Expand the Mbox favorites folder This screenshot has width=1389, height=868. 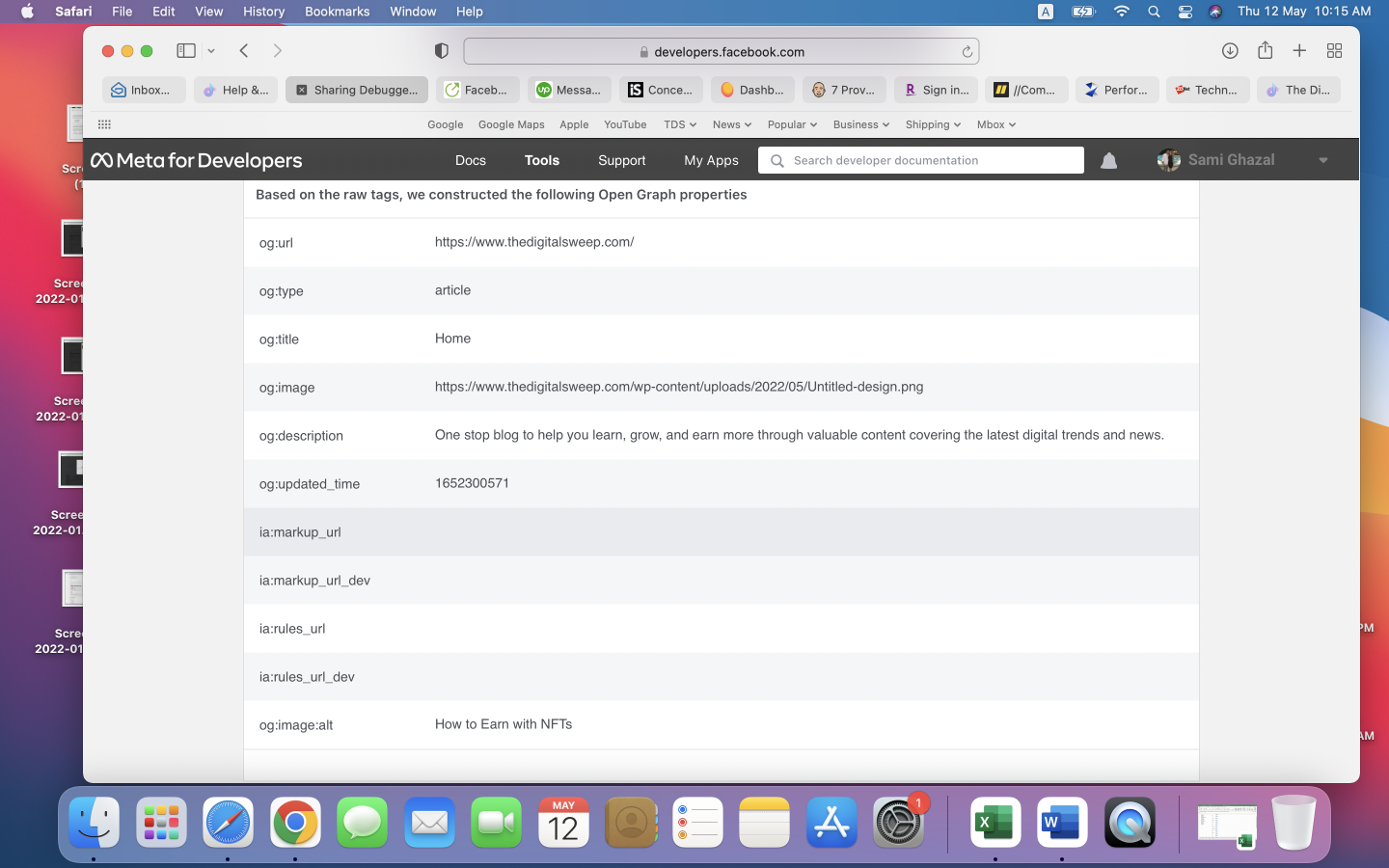pyautogui.click(x=996, y=124)
